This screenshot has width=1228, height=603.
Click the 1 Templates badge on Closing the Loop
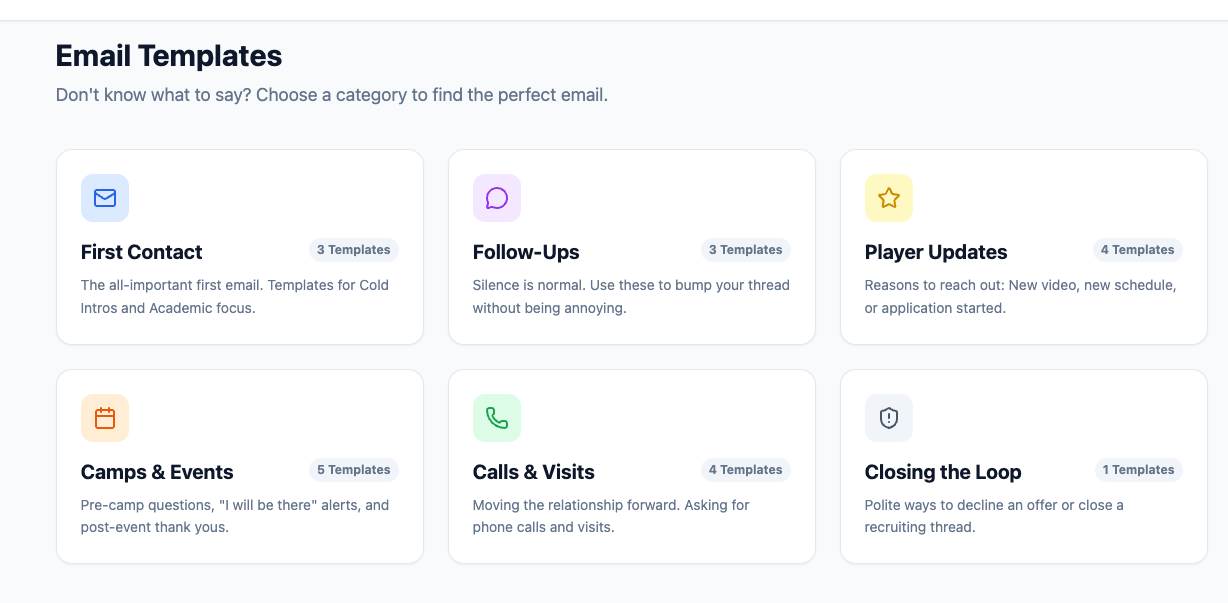1138,470
